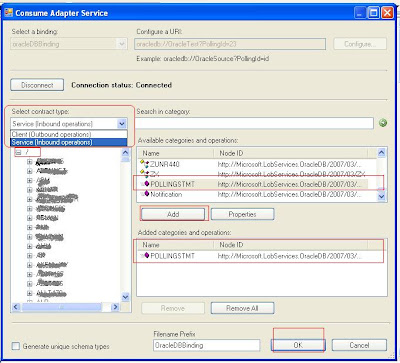400x363 pixels.
Task: Click the green search arrow icon
Action: click(x=383, y=123)
